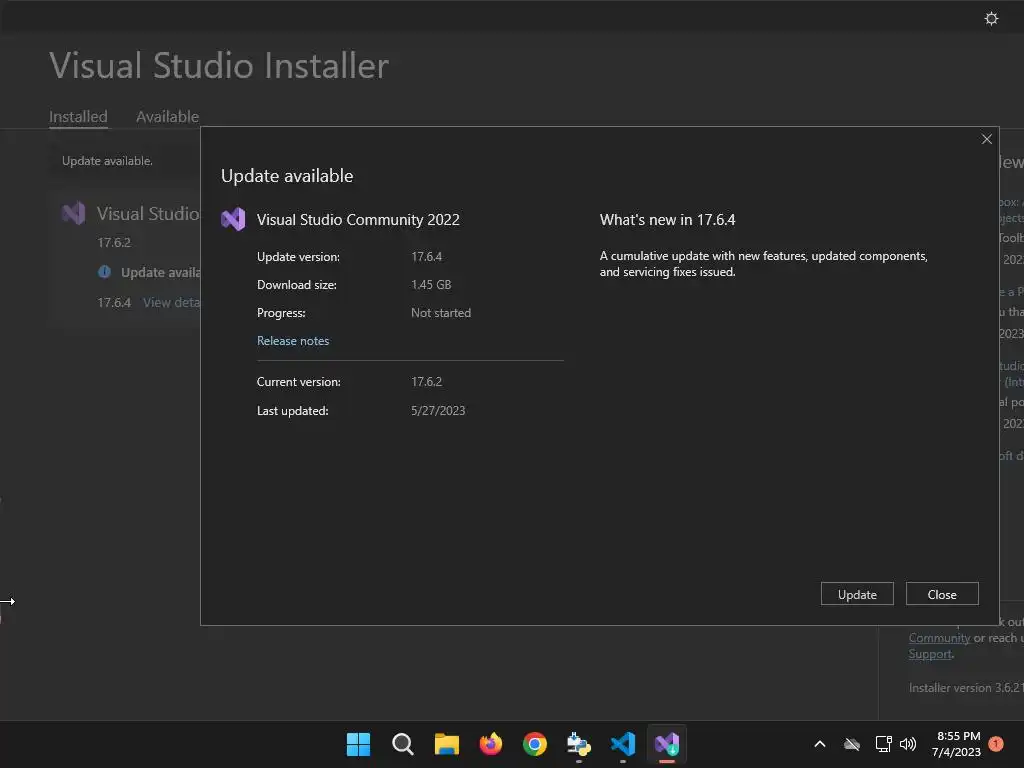Image resolution: width=1024 pixels, height=768 pixels.
Task: Open the Community link in the installer footer
Action: [939, 638]
